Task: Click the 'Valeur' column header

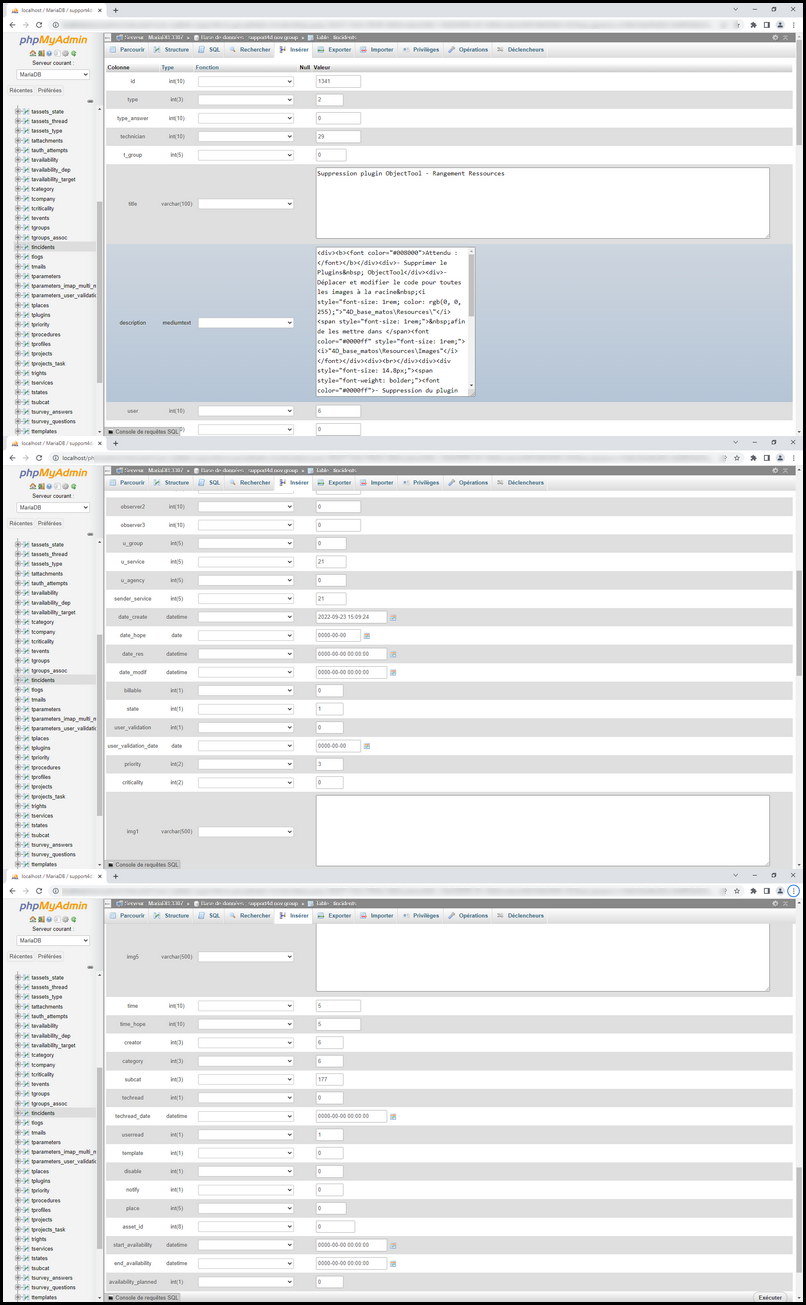Action: tap(323, 67)
